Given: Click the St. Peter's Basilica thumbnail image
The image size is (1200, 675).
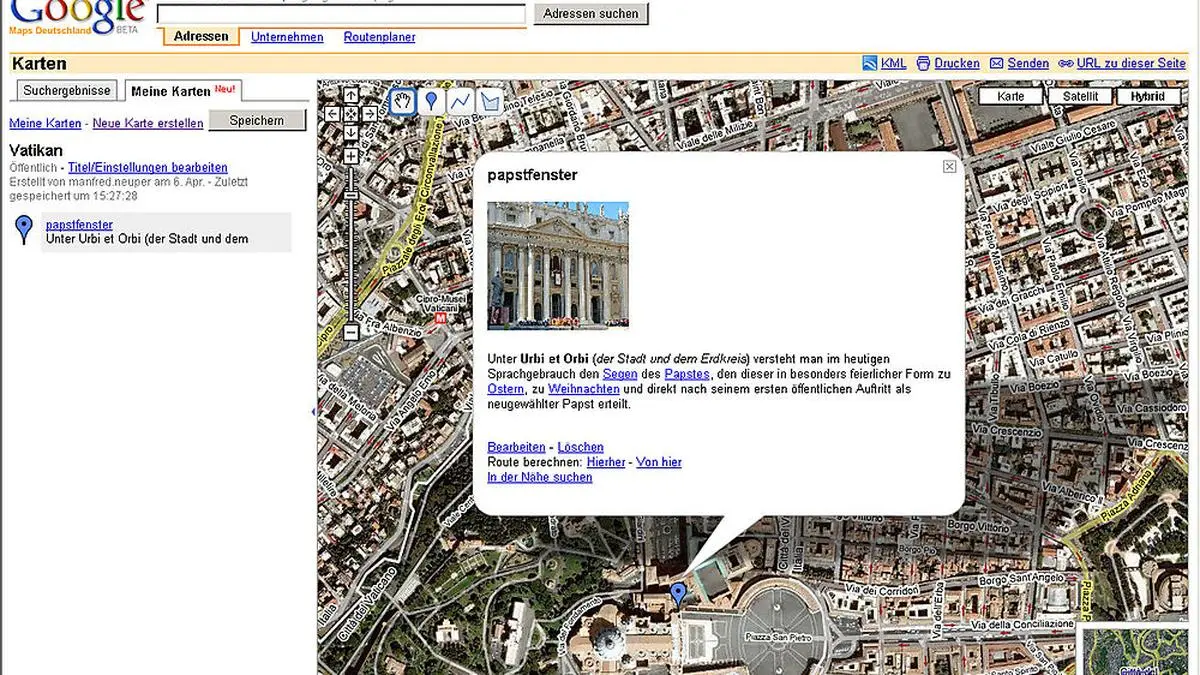Looking at the screenshot, I should pyautogui.click(x=558, y=265).
